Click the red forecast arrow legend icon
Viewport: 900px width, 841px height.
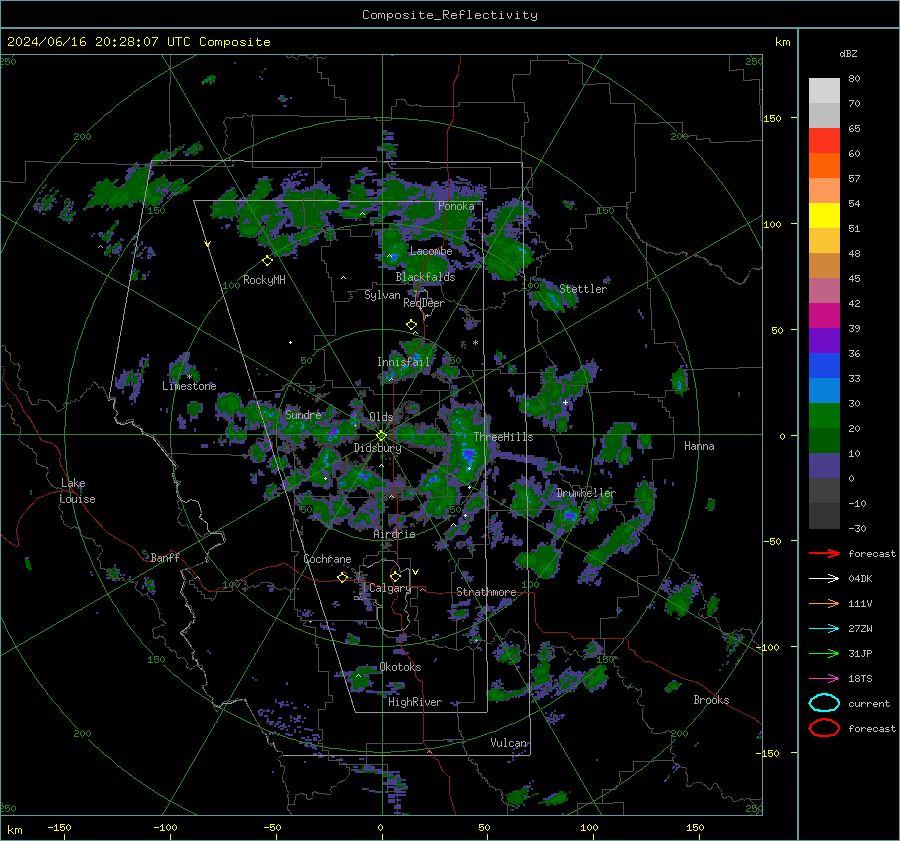[x=824, y=553]
